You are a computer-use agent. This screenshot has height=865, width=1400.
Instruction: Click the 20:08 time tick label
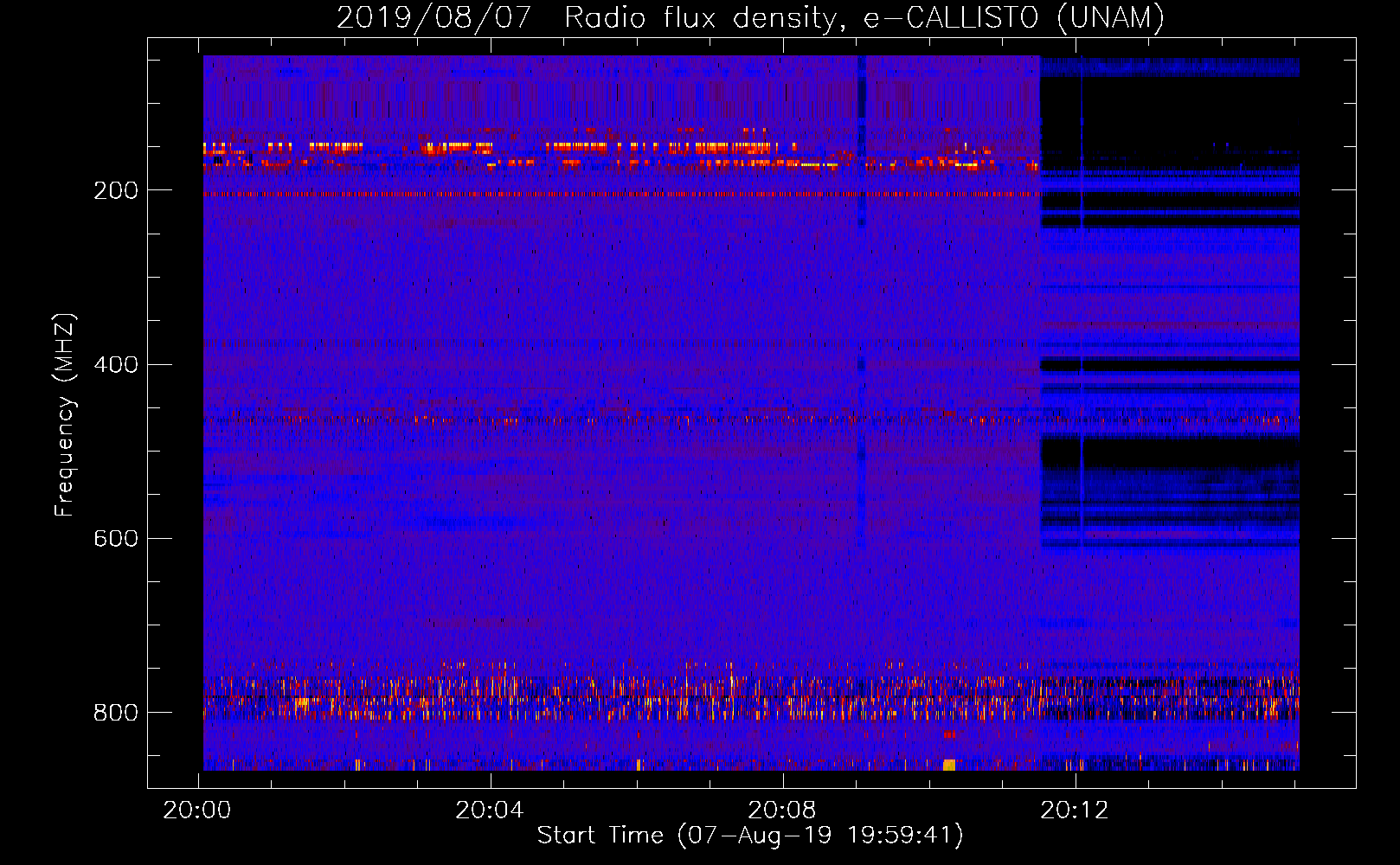pyautogui.click(x=782, y=810)
